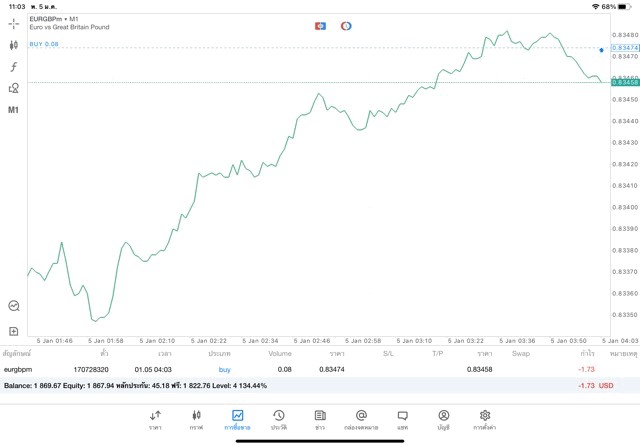Select the eurgbpm buy position row
The height and width of the screenshot is (447, 640).
(x=300, y=369)
